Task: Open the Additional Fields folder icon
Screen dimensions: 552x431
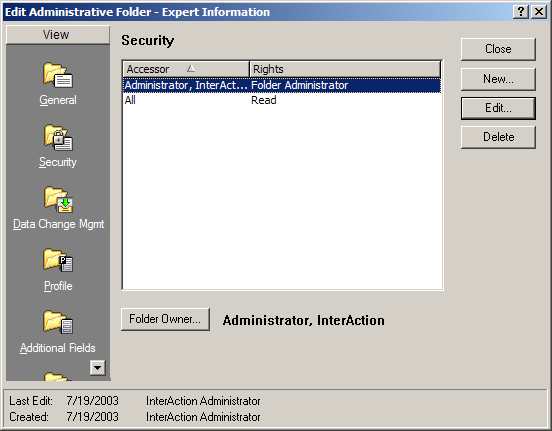Action: 58,322
